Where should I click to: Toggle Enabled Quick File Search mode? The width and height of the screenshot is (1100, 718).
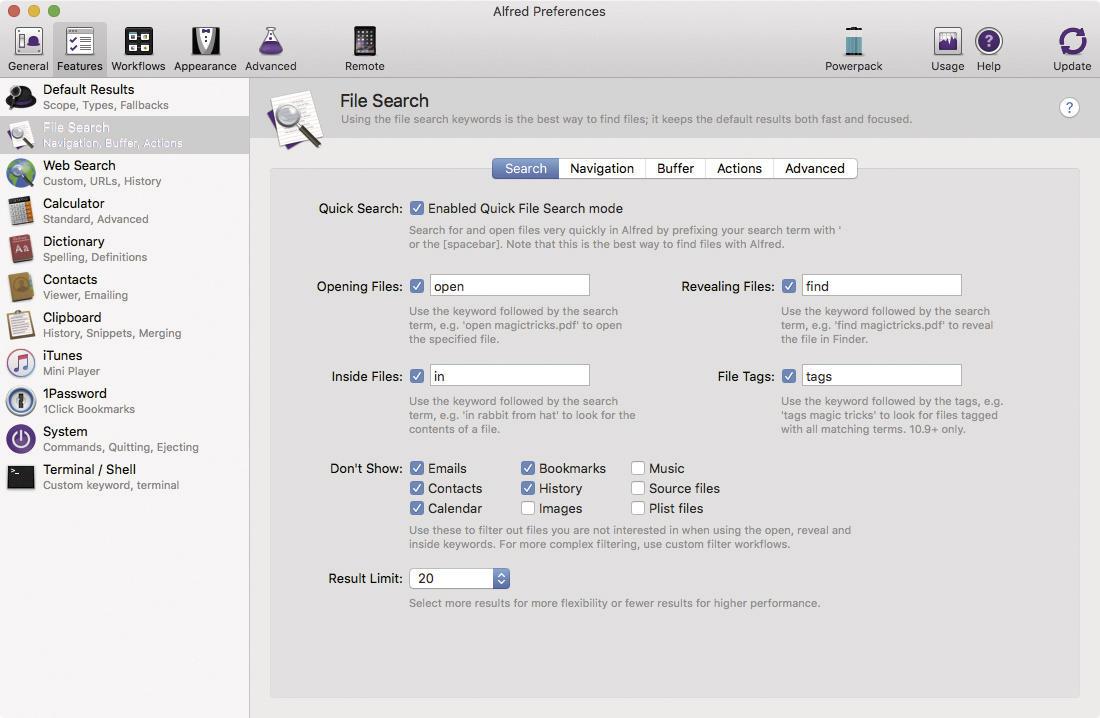click(417, 208)
